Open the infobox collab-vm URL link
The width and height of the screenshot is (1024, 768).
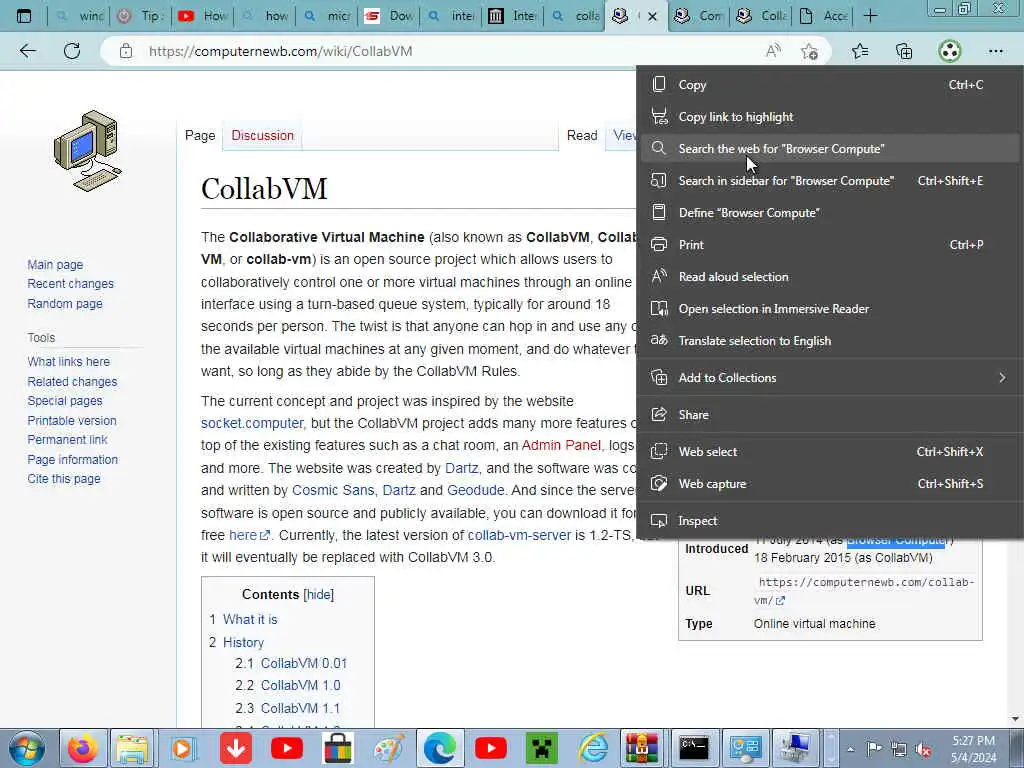point(865,590)
